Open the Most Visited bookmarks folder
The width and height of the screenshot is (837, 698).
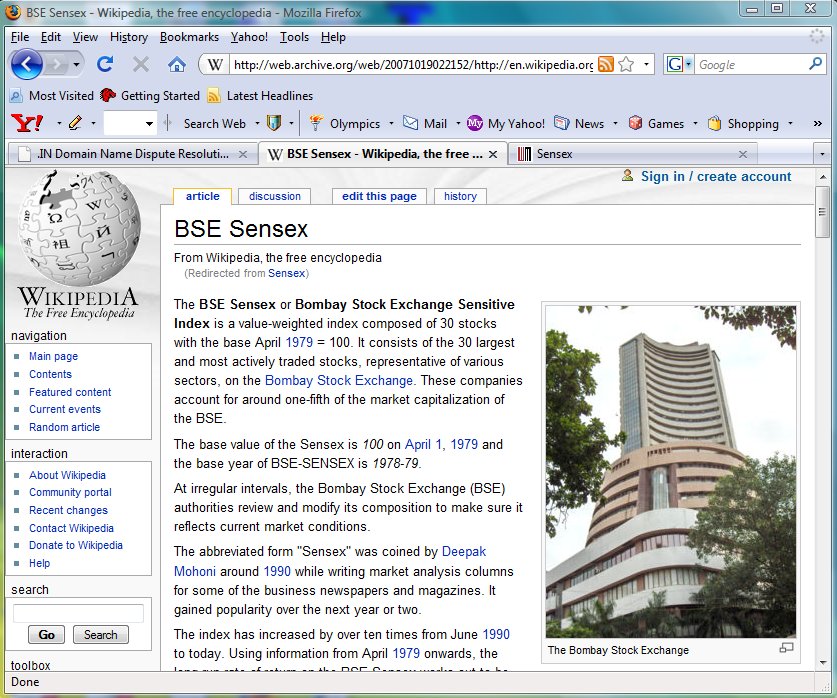52,96
